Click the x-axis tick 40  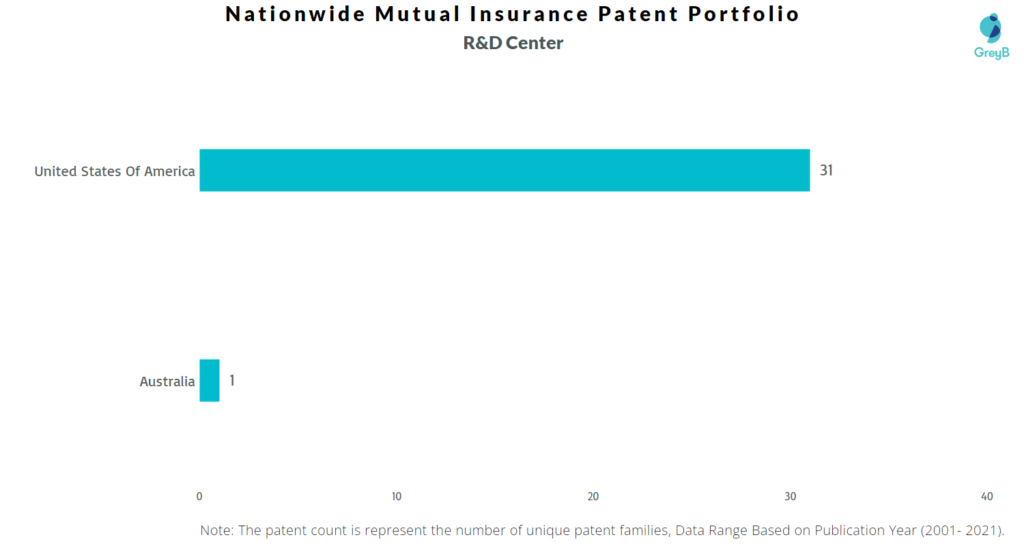tap(987, 496)
